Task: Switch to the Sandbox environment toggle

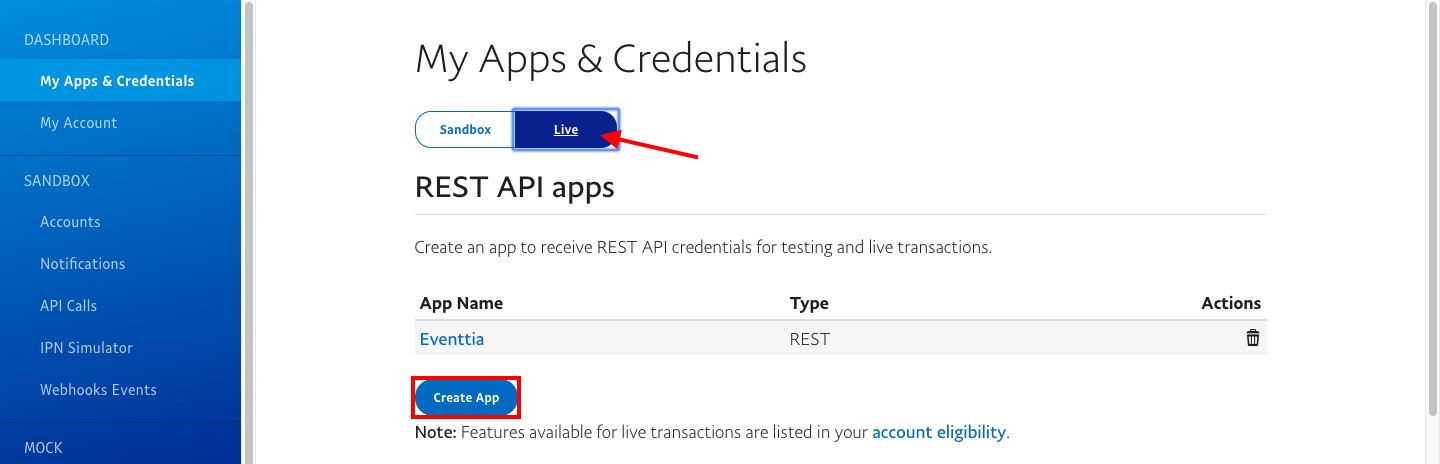Action: (x=465, y=130)
